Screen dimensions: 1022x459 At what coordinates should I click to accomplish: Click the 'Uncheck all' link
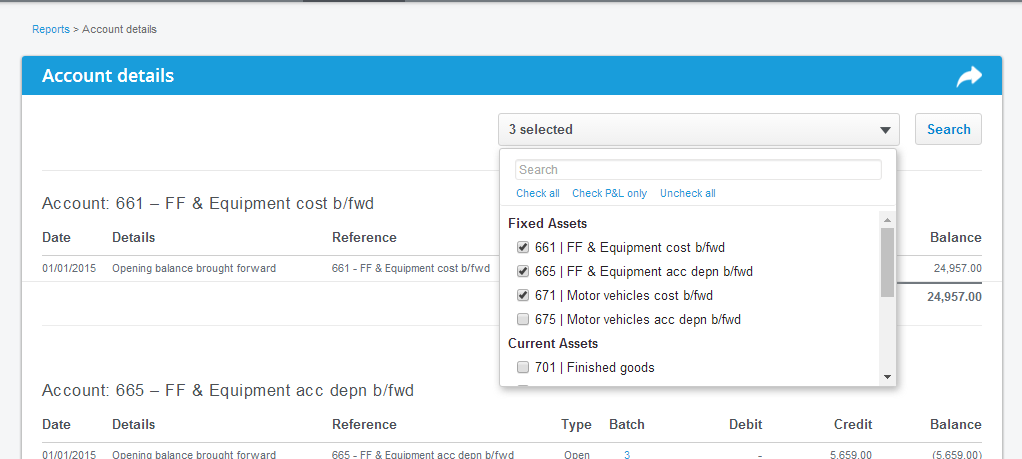(688, 193)
